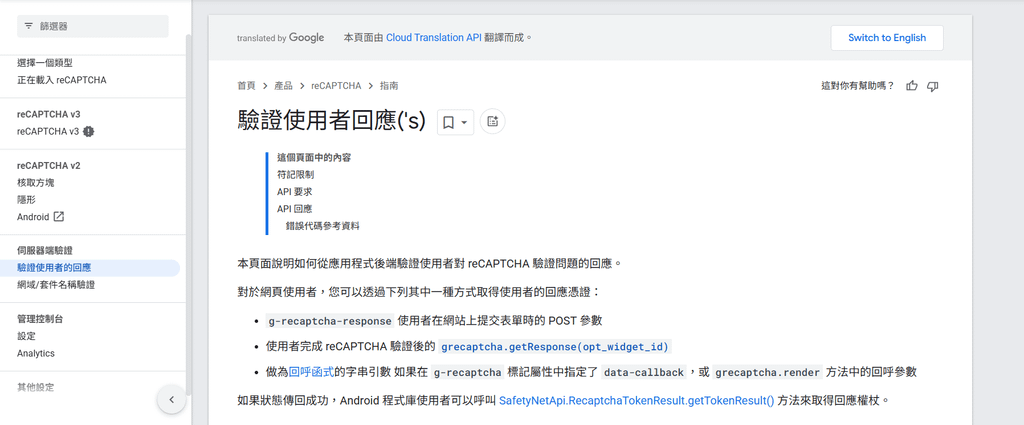Jump to API 回應 section

pyautogui.click(x=295, y=209)
